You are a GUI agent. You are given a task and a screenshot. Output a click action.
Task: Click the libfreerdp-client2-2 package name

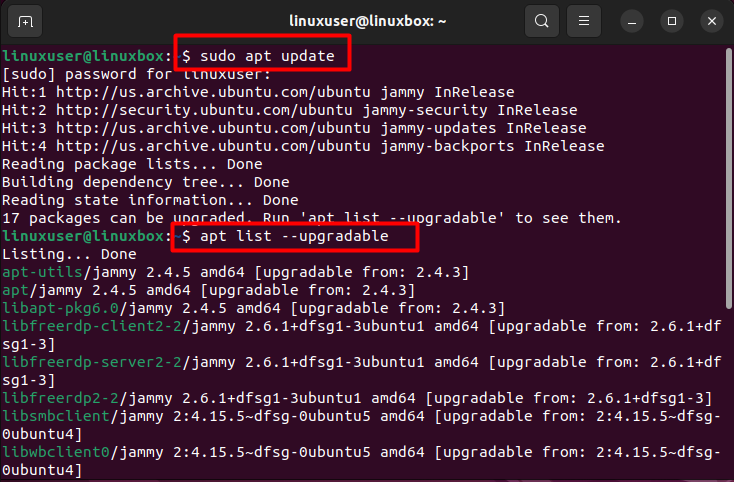click(x=92, y=326)
